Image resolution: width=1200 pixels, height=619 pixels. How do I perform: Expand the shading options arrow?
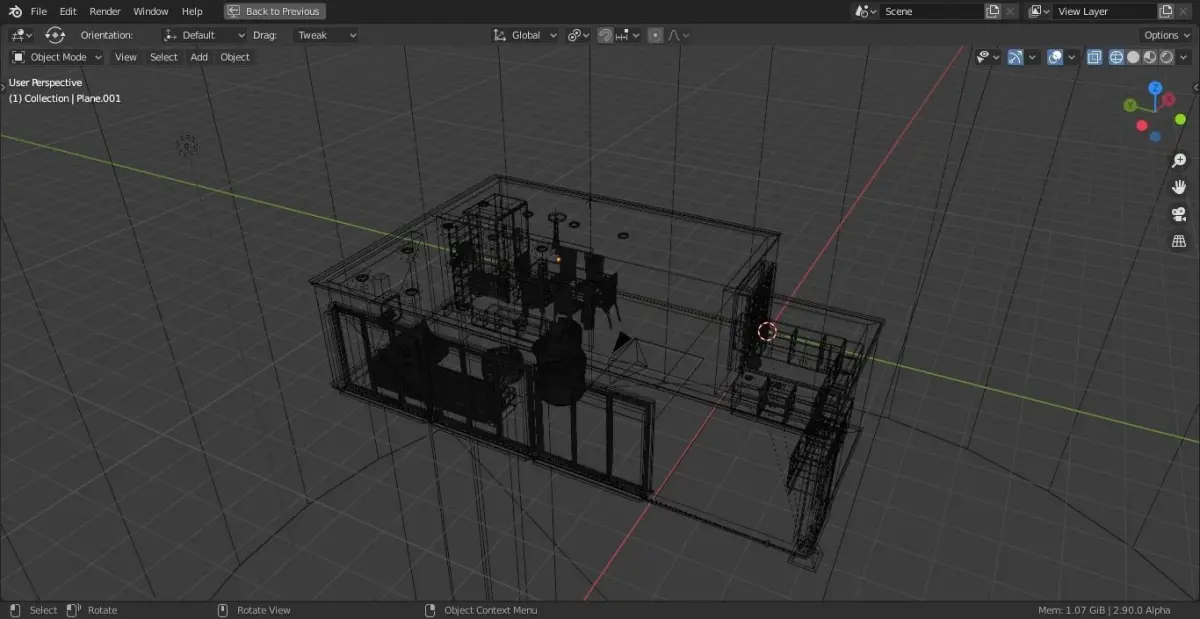[x=1184, y=57]
